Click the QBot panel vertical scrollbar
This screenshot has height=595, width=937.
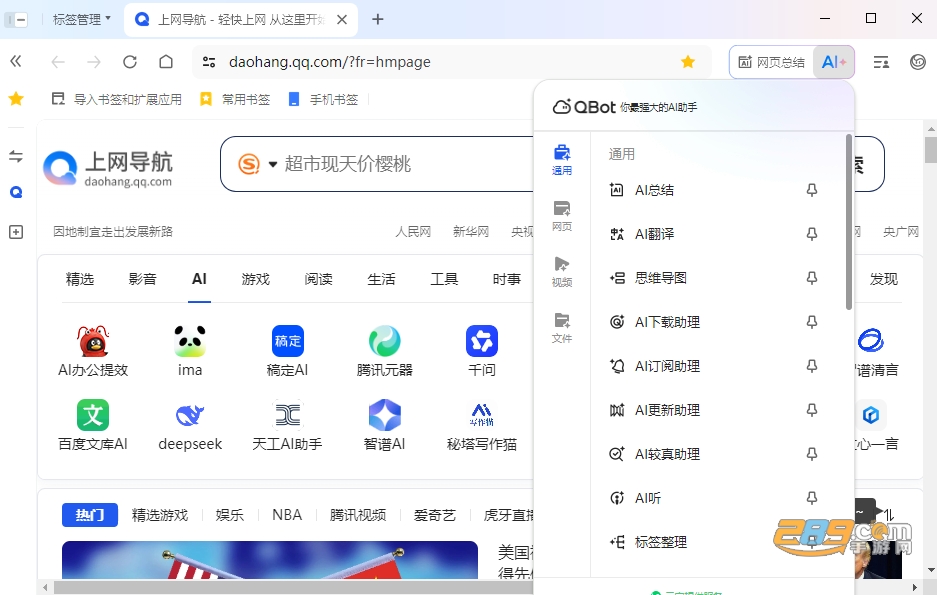coord(849,222)
